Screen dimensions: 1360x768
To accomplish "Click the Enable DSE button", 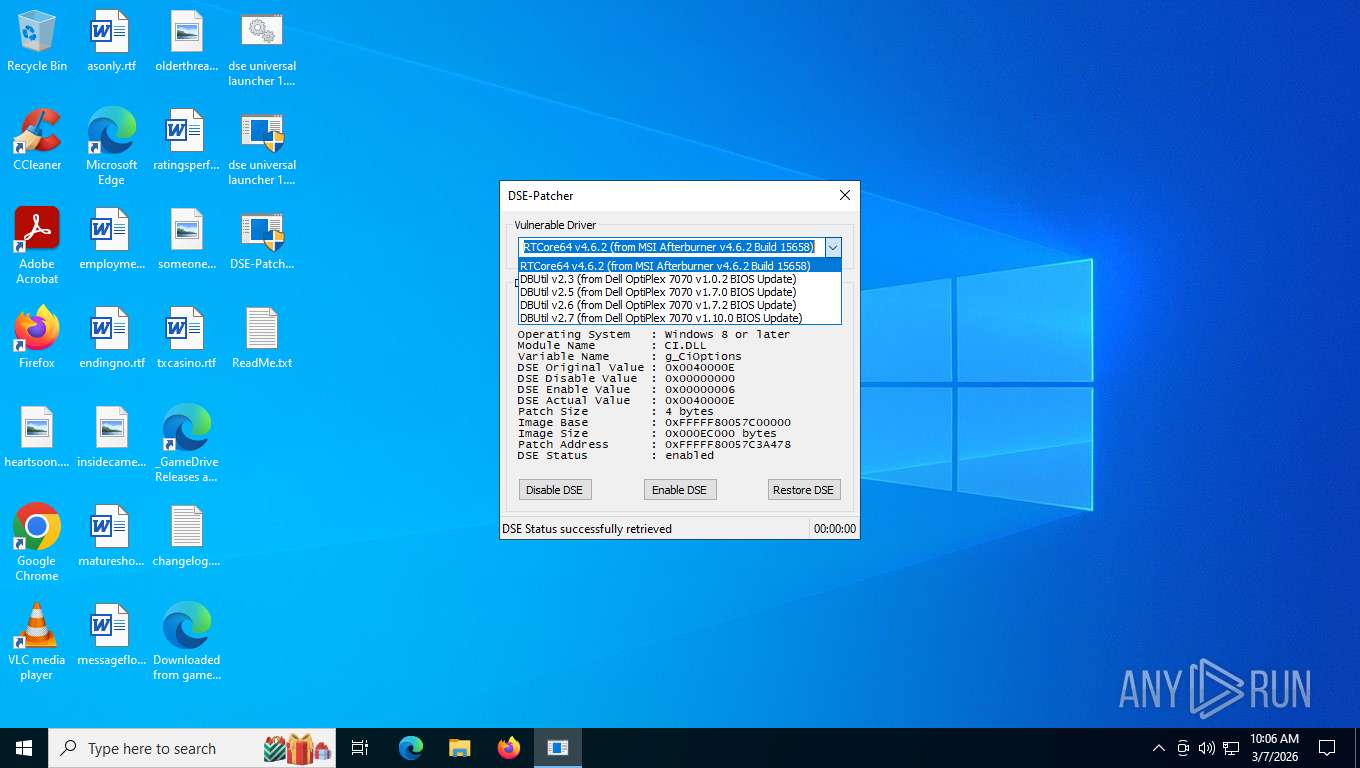I will click(680, 490).
